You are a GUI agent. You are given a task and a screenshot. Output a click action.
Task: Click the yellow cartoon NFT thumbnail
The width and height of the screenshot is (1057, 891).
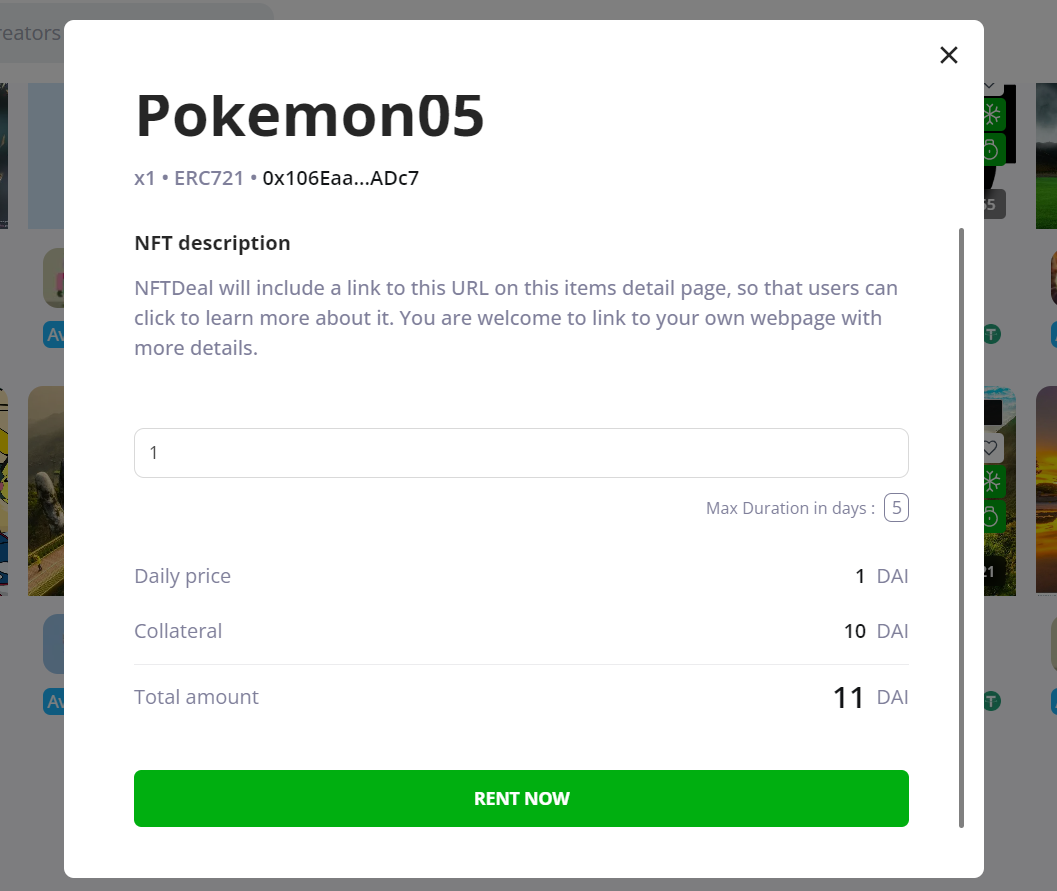coord(4,490)
